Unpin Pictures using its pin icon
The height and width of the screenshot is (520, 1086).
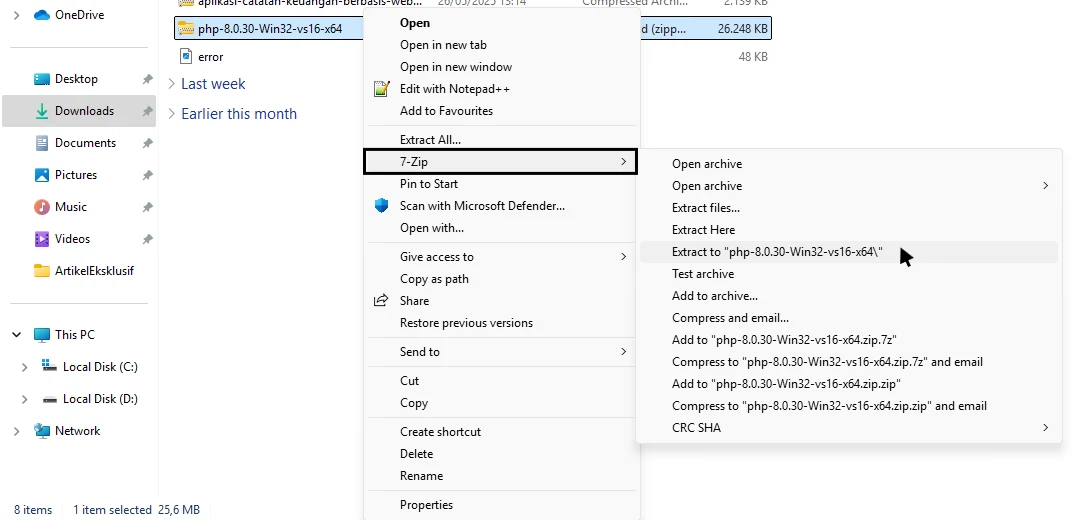point(147,174)
